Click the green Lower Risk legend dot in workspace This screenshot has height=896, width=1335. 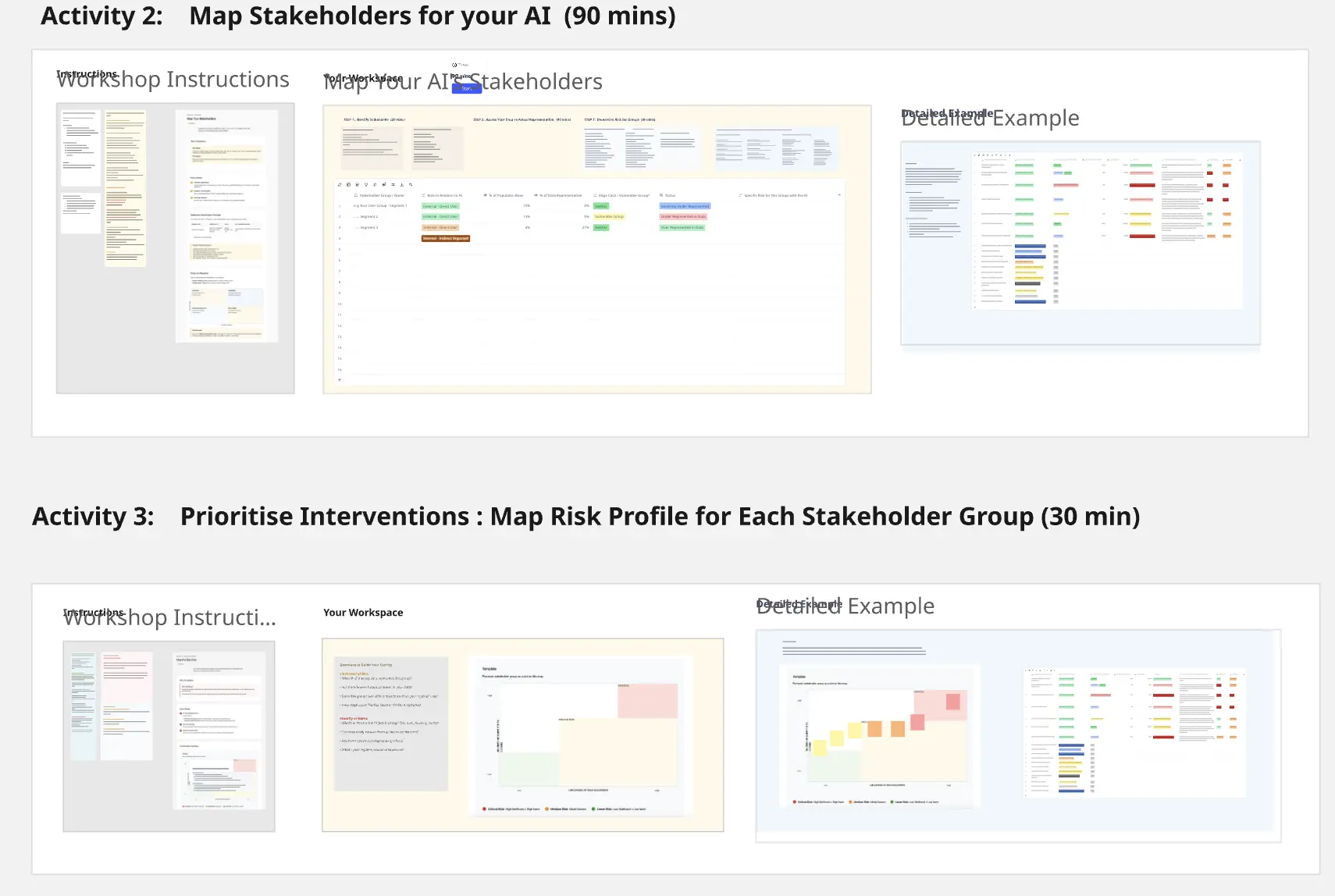tap(593, 809)
